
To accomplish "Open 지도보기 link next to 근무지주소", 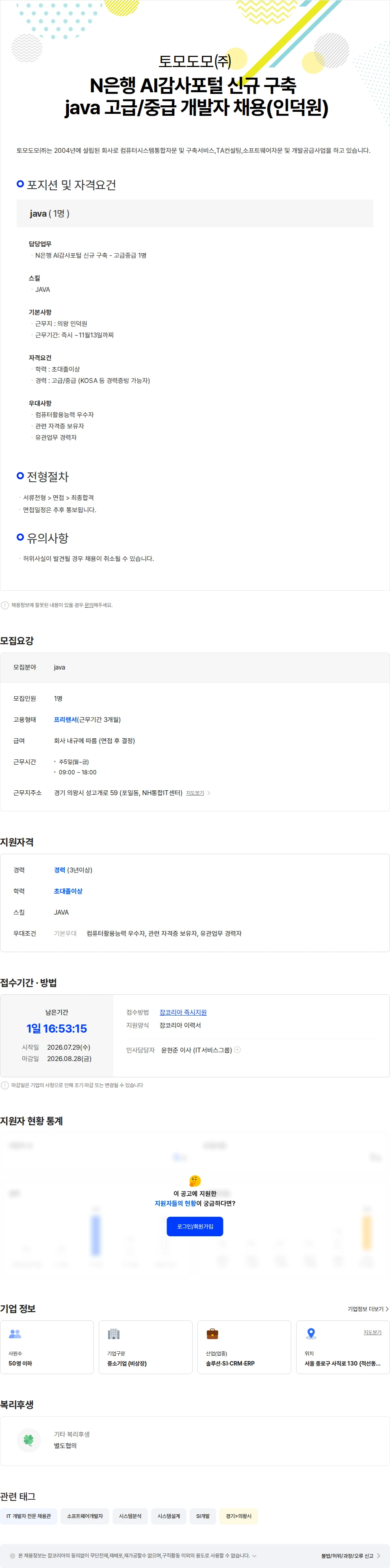I will point(195,792).
